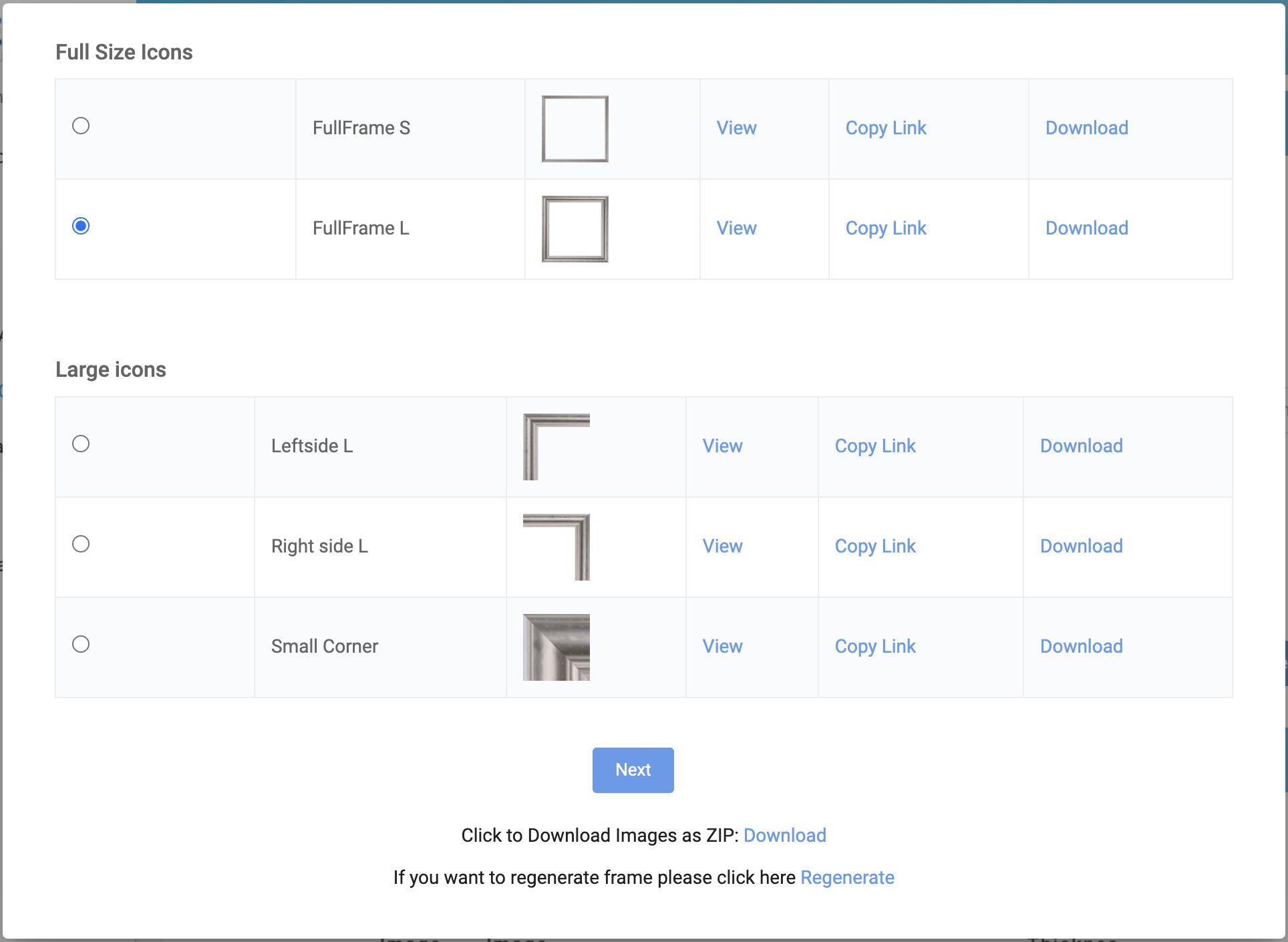Download the Small Corner icon
This screenshot has height=942, width=1288.
click(1082, 646)
